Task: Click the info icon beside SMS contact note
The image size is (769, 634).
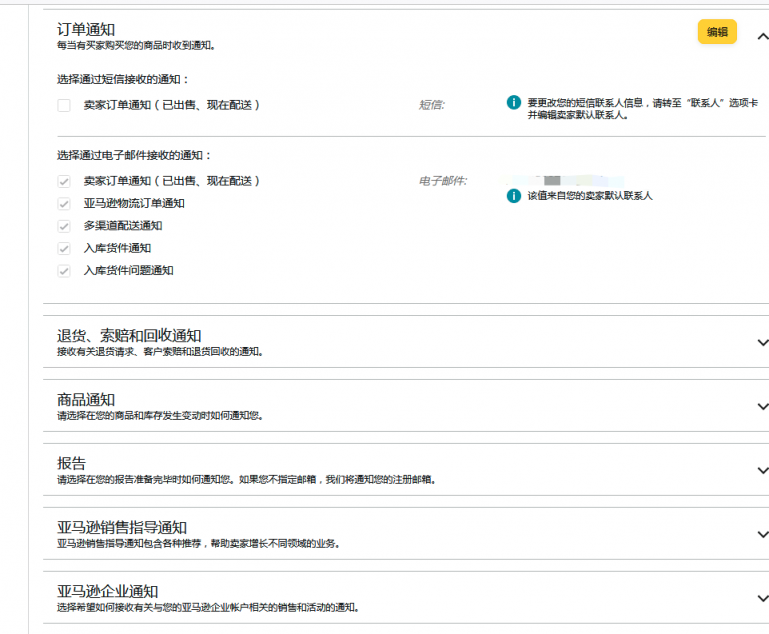Action: [513, 102]
